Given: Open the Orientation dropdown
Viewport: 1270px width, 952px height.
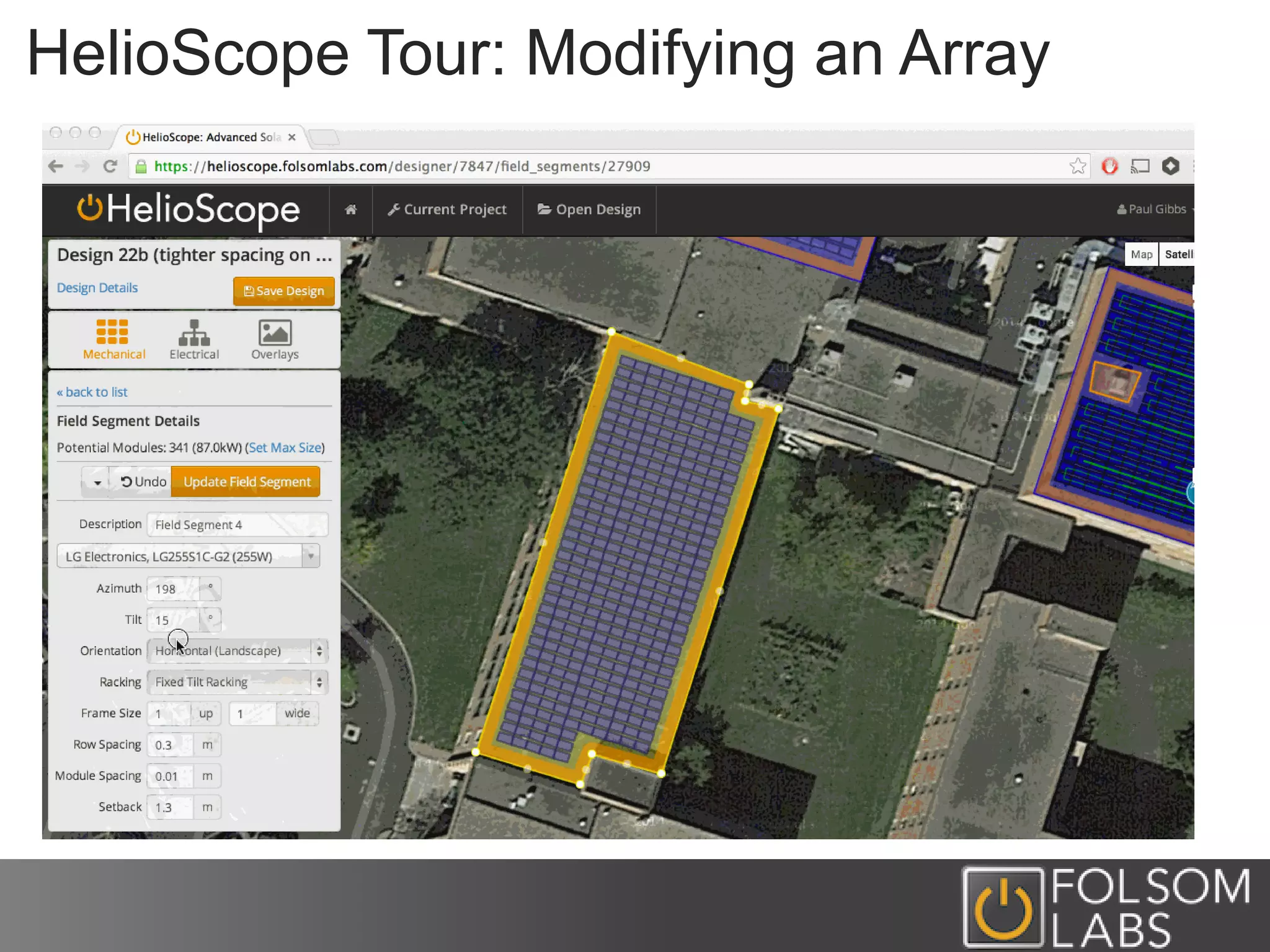Looking at the screenshot, I should point(238,651).
